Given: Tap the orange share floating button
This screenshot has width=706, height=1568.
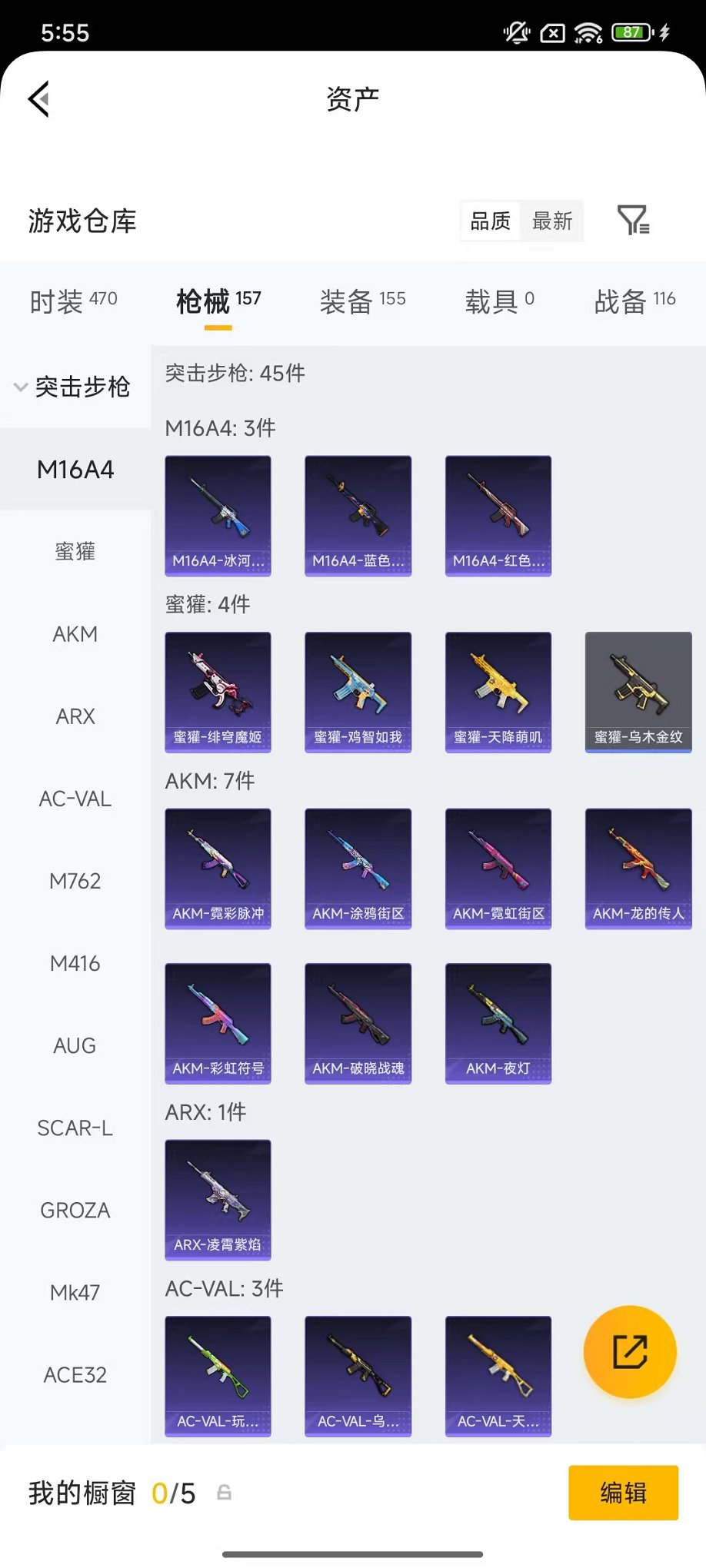Looking at the screenshot, I should [x=630, y=1352].
